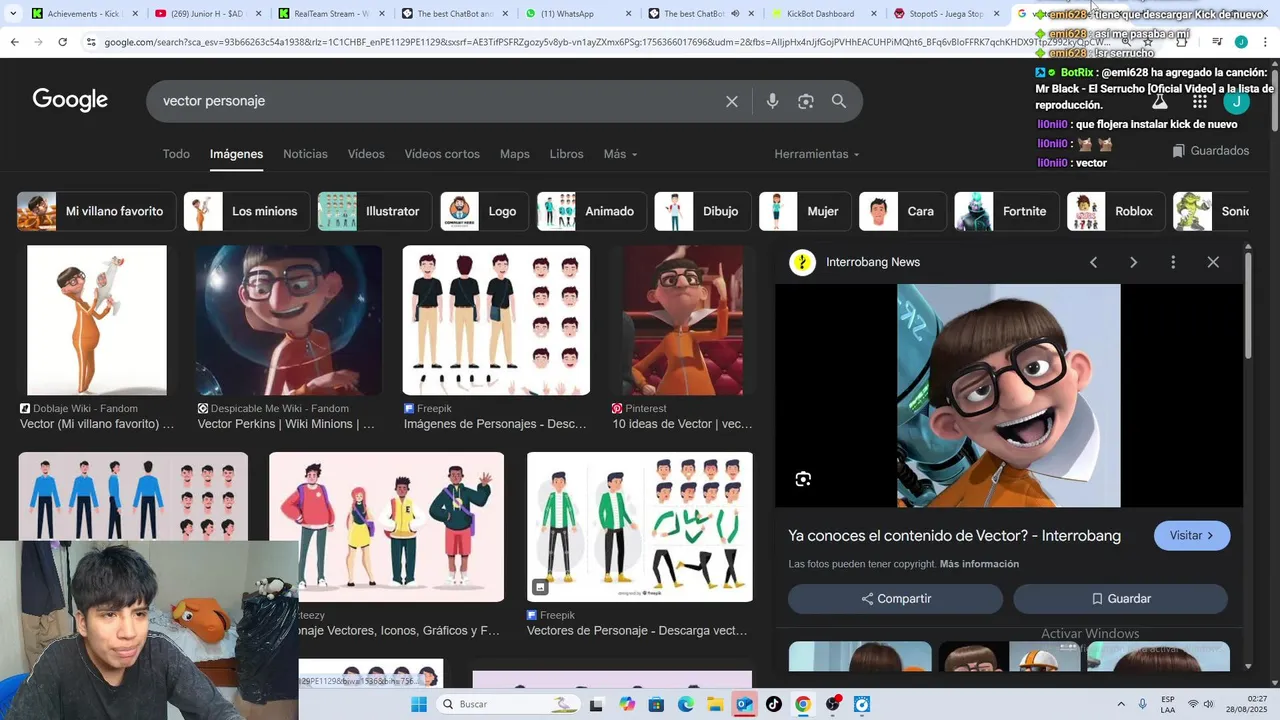Open Despicable Me Wiki Vector Perkins image

click(x=289, y=320)
